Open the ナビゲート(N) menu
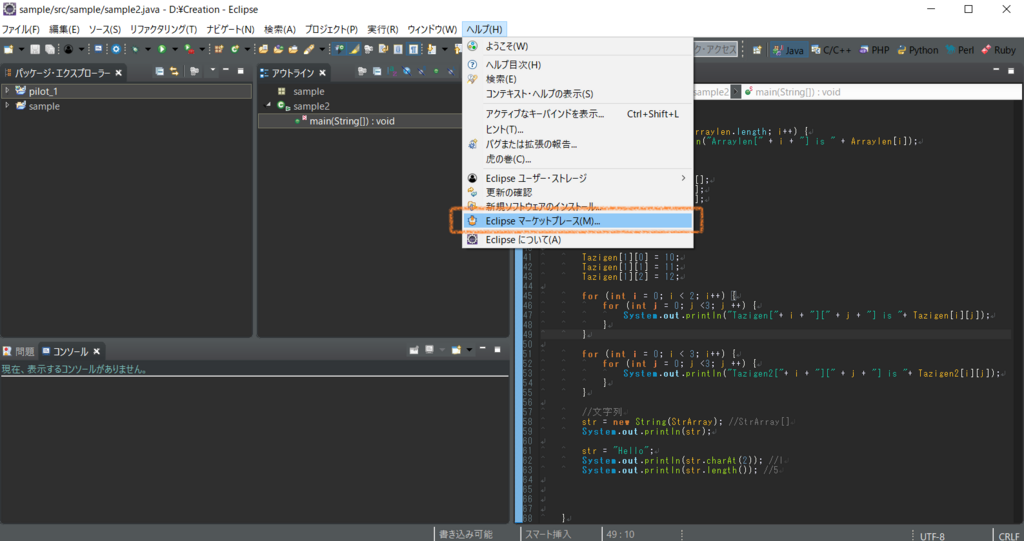This screenshot has height=541, width=1024. 231,29
